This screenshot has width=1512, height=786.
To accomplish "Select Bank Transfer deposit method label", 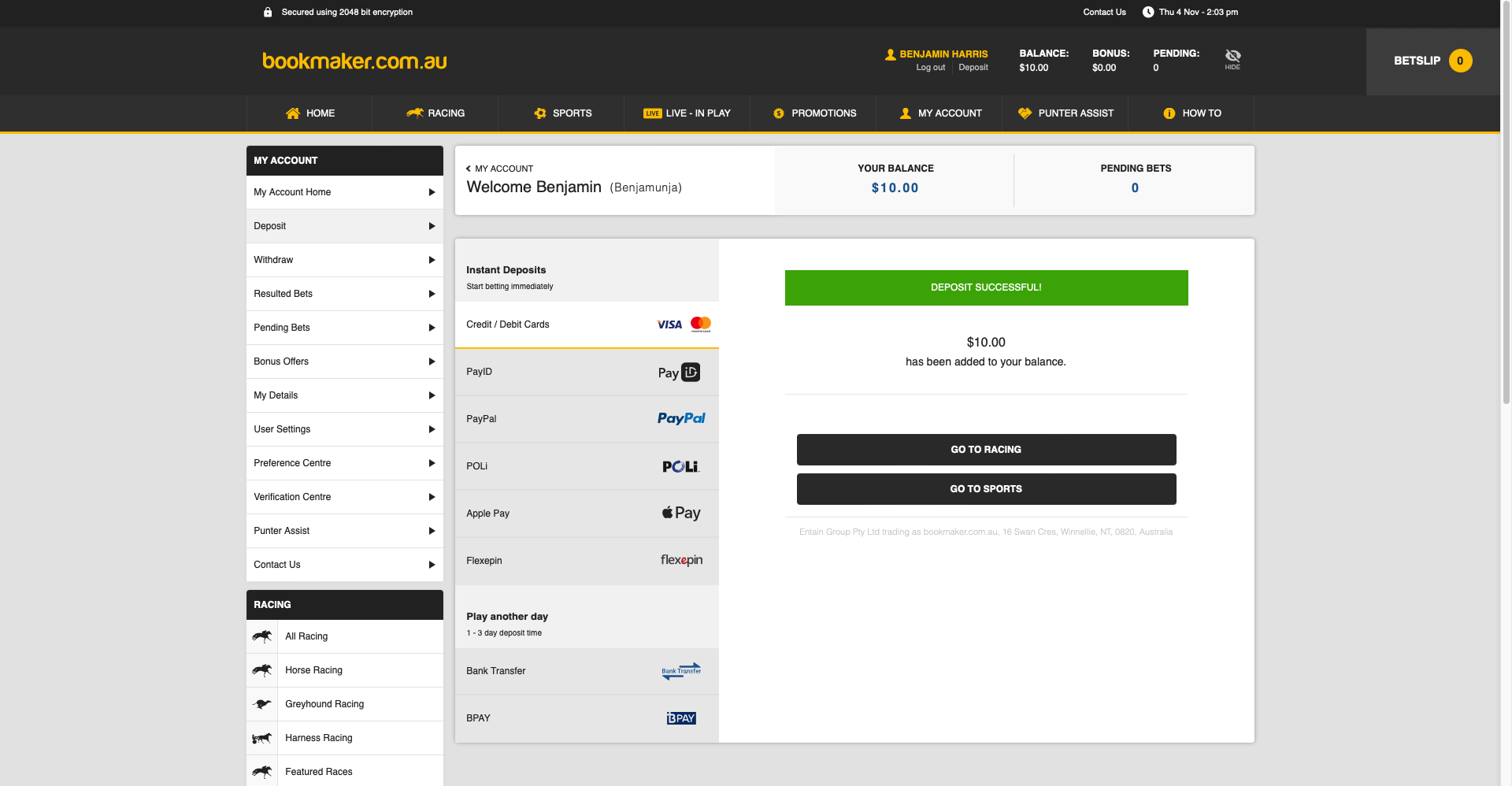I will [495, 671].
